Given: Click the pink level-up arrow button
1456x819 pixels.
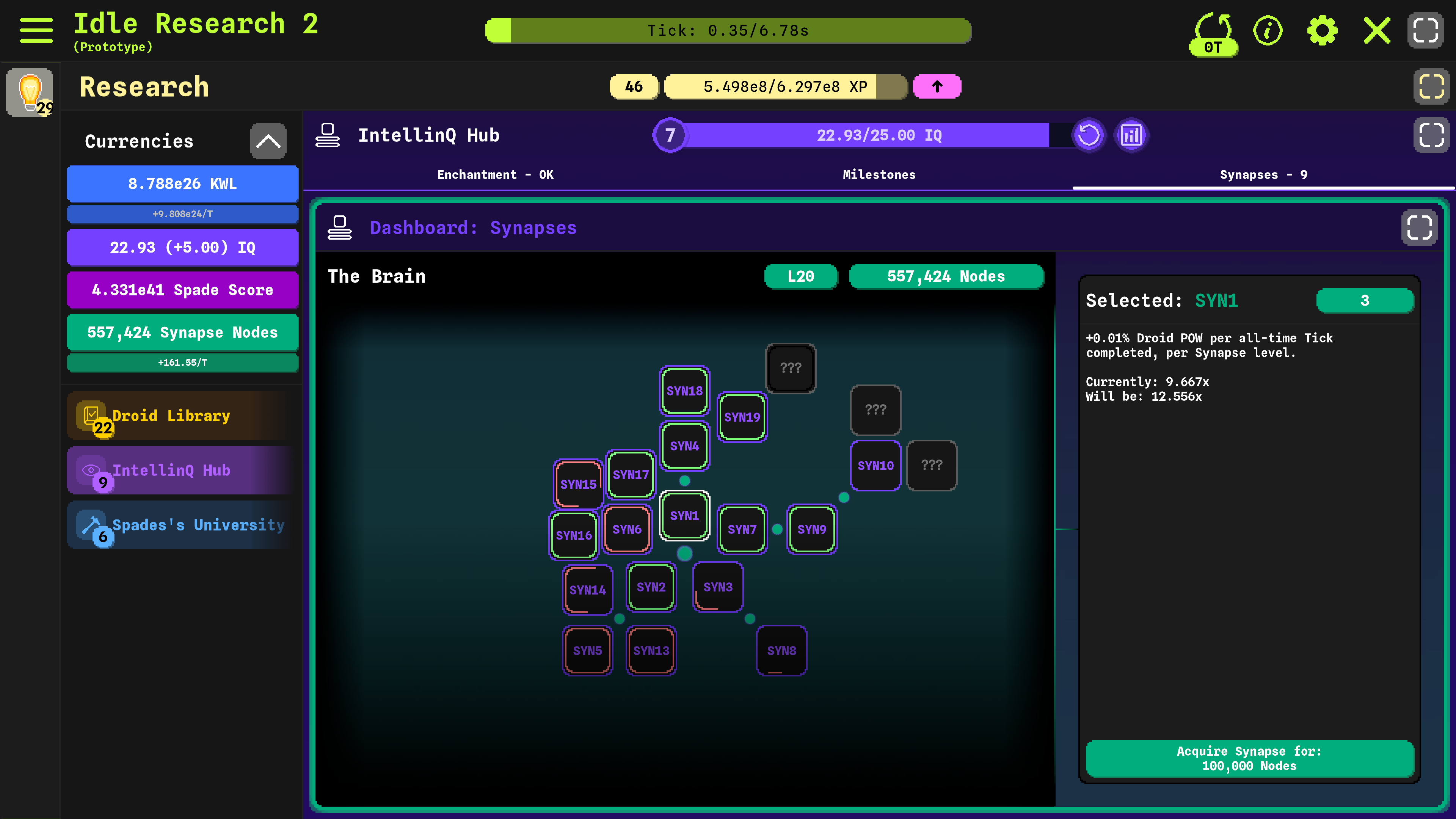Looking at the screenshot, I should pyautogui.click(x=937, y=86).
